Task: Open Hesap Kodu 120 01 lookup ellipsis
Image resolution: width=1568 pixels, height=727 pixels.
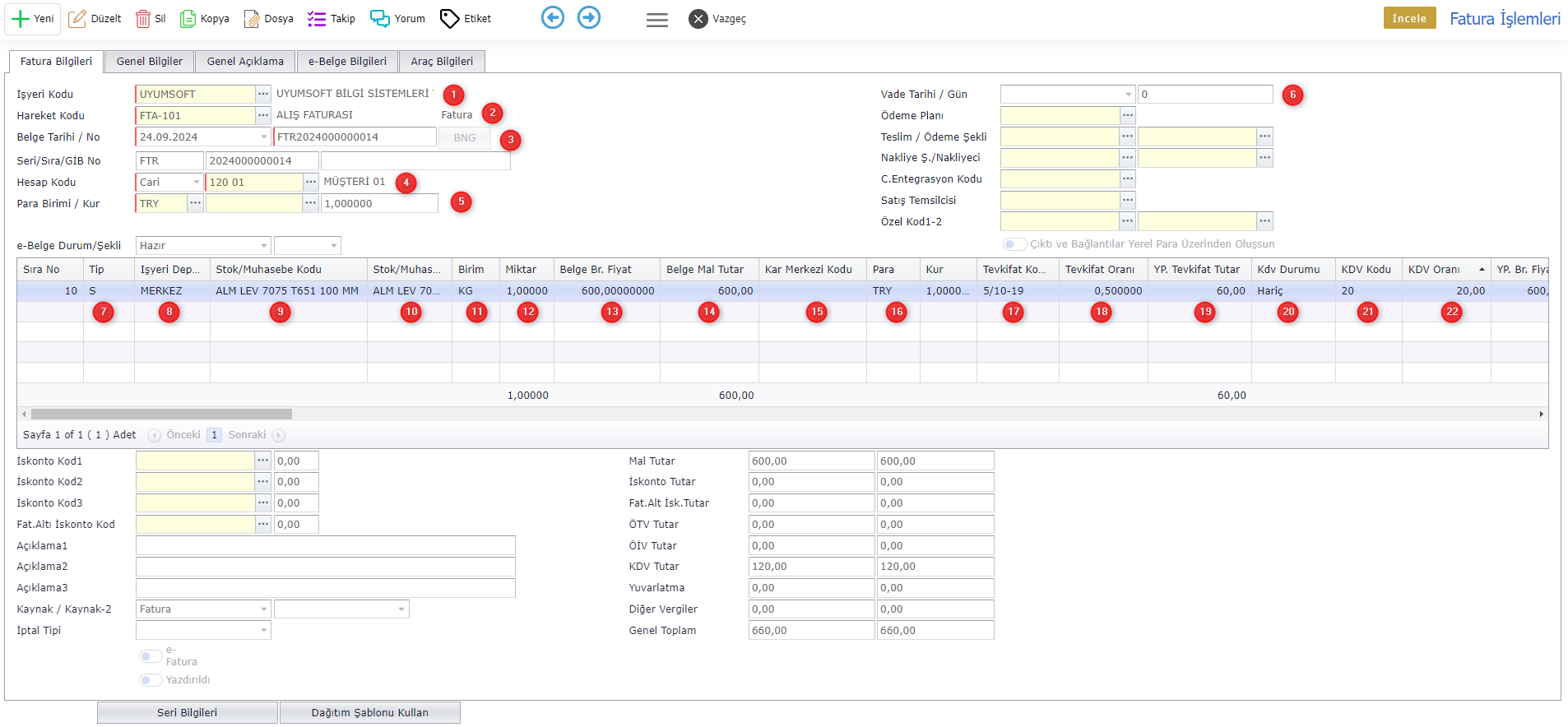Action: (x=311, y=183)
